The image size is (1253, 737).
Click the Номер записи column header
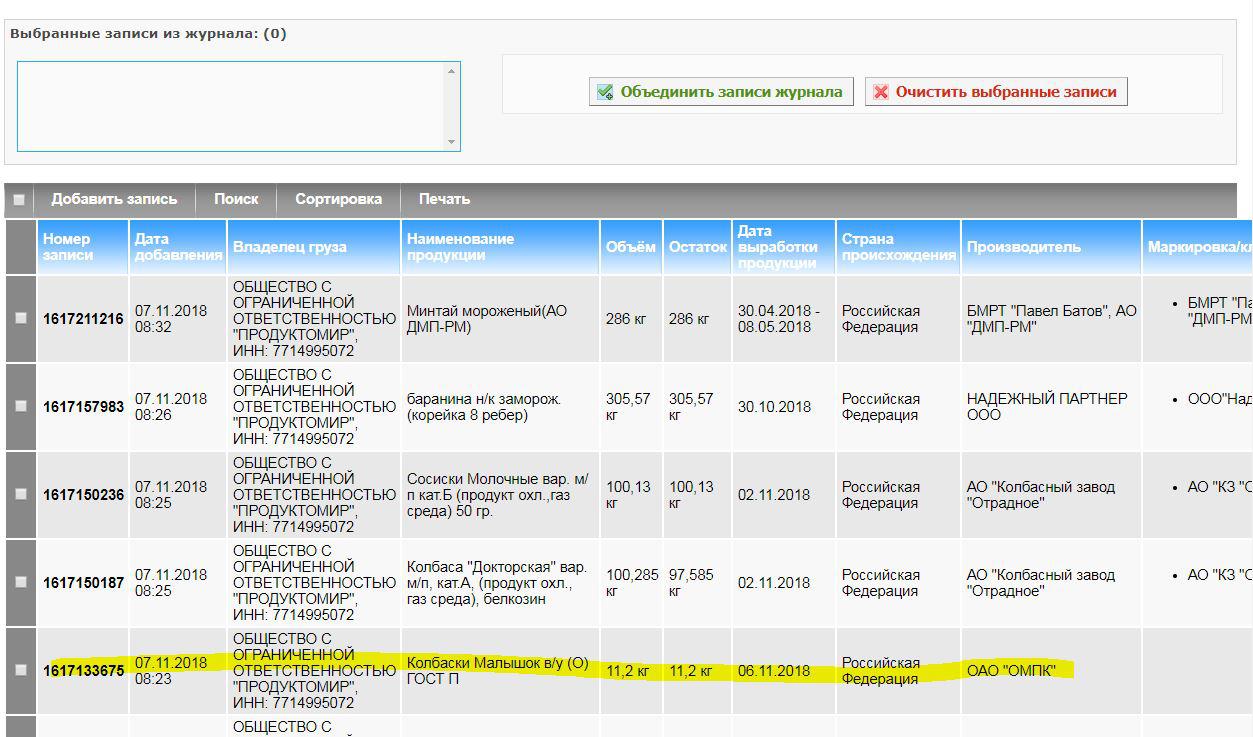pyautogui.click(x=83, y=247)
